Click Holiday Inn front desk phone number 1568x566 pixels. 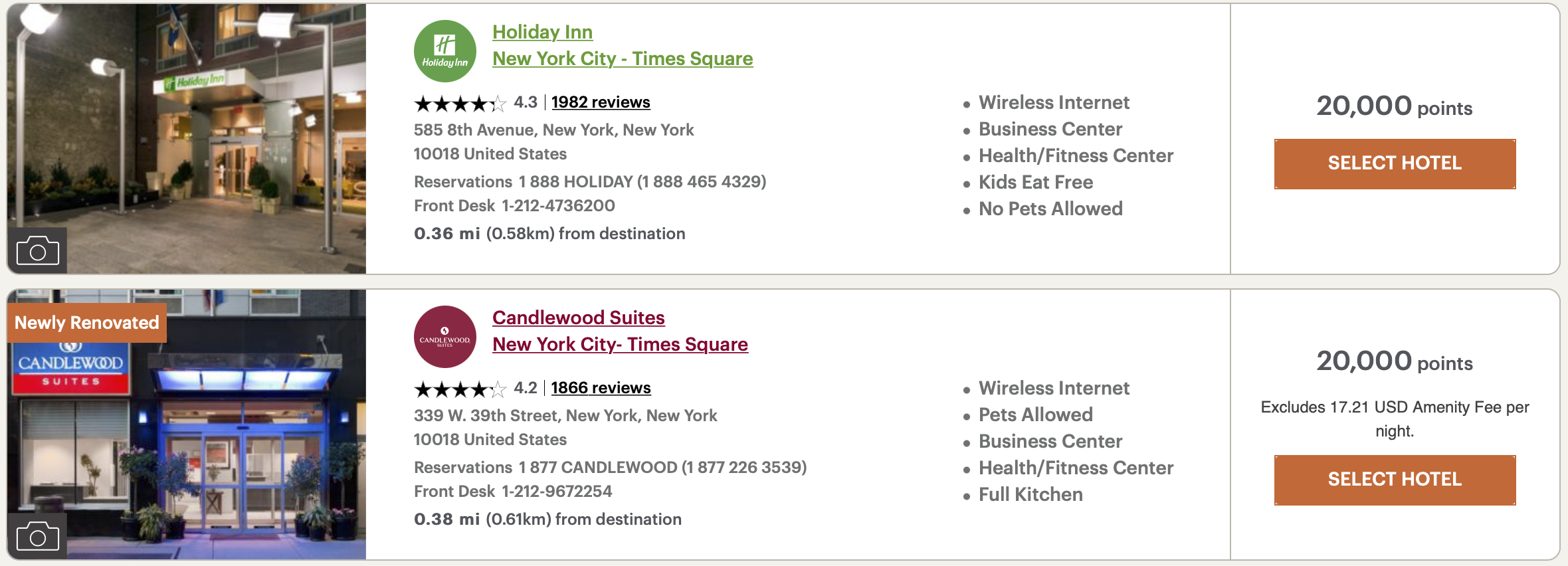(x=558, y=206)
